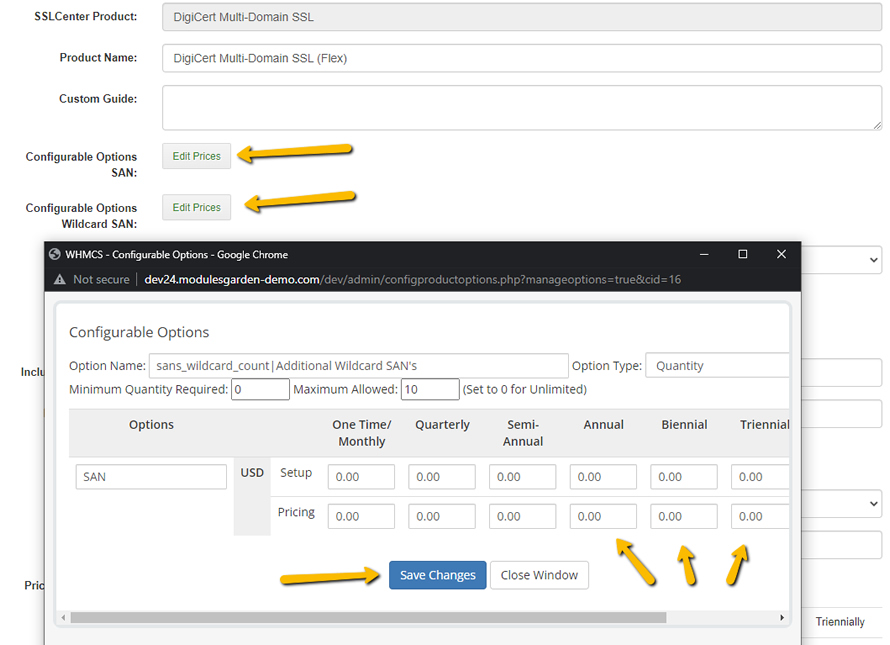Click the popup URL address text

click(412, 279)
